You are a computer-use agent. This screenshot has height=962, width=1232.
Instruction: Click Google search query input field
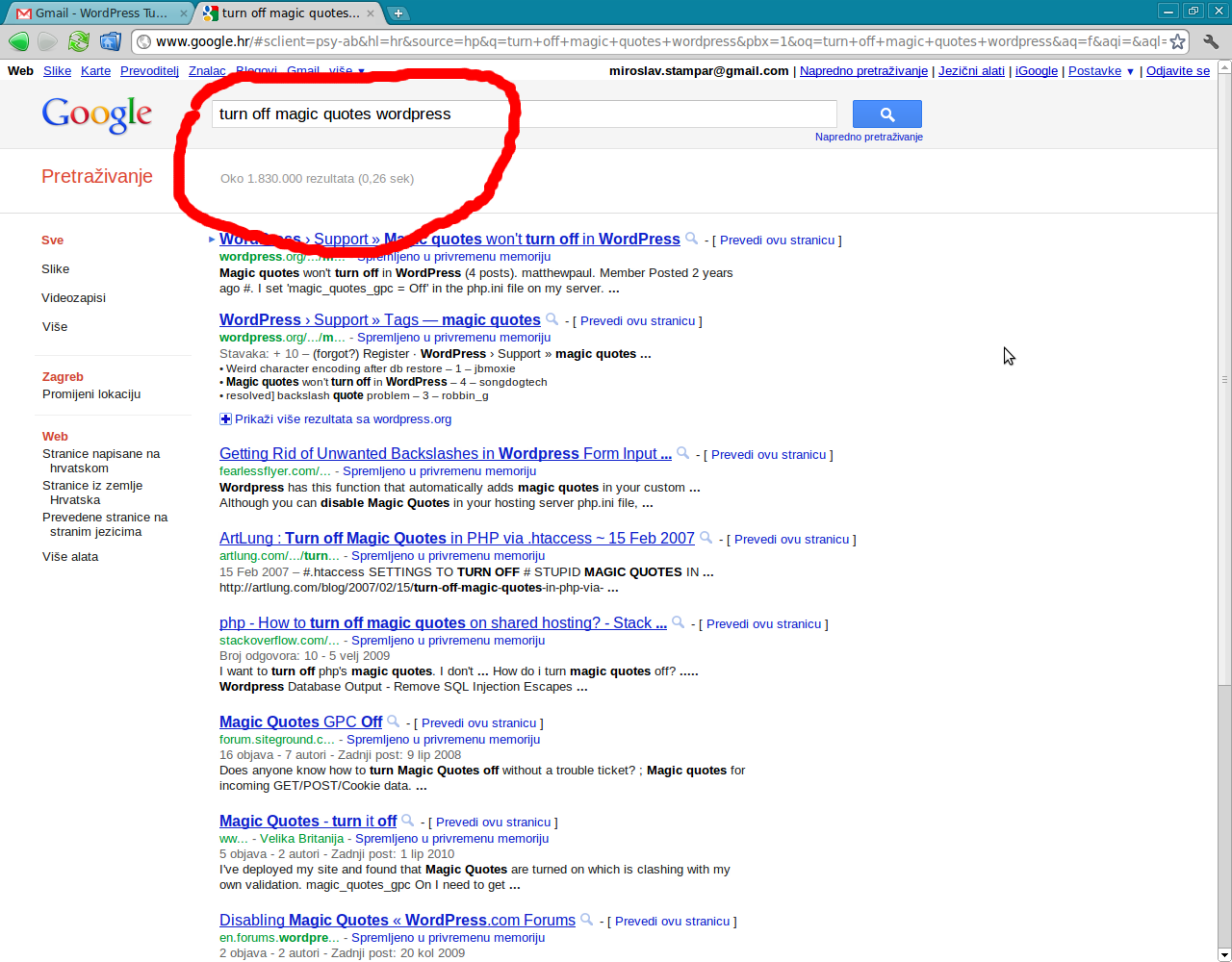pyautogui.click(x=525, y=114)
